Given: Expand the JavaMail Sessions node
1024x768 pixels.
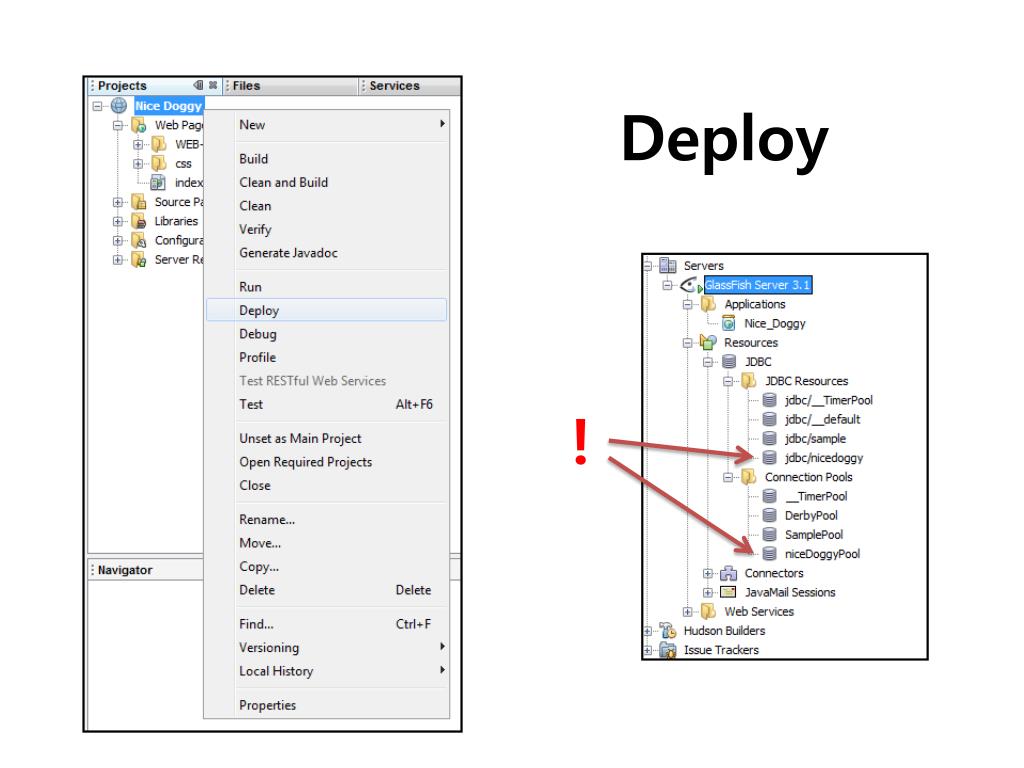Looking at the screenshot, I should (707, 592).
